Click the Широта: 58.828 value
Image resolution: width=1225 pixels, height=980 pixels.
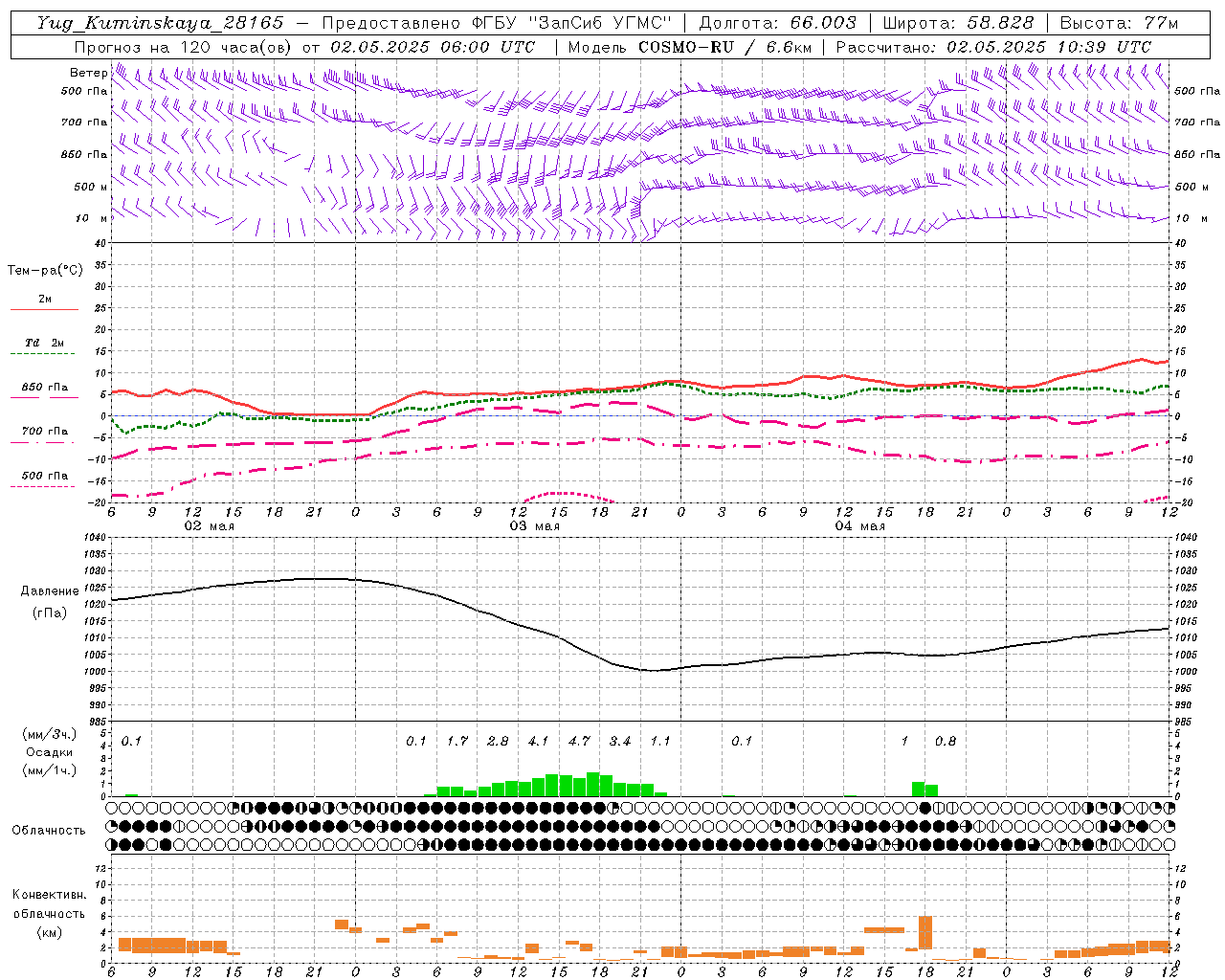pyautogui.click(x=958, y=23)
